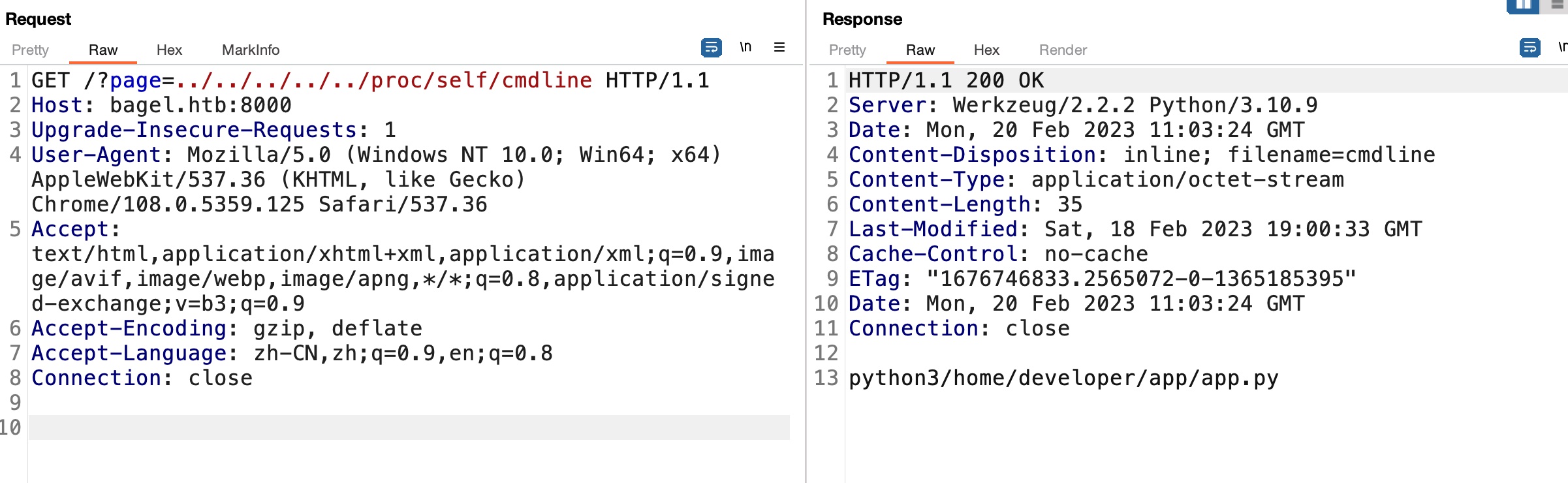Click Content-Type application/octet-stream line
Viewport: 1568px width, 483px height.
(1096, 179)
